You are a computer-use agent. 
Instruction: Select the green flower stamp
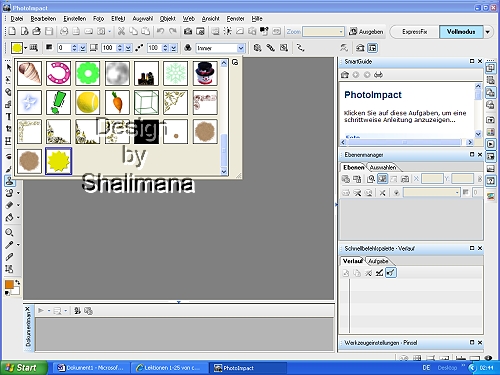(x=88, y=73)
